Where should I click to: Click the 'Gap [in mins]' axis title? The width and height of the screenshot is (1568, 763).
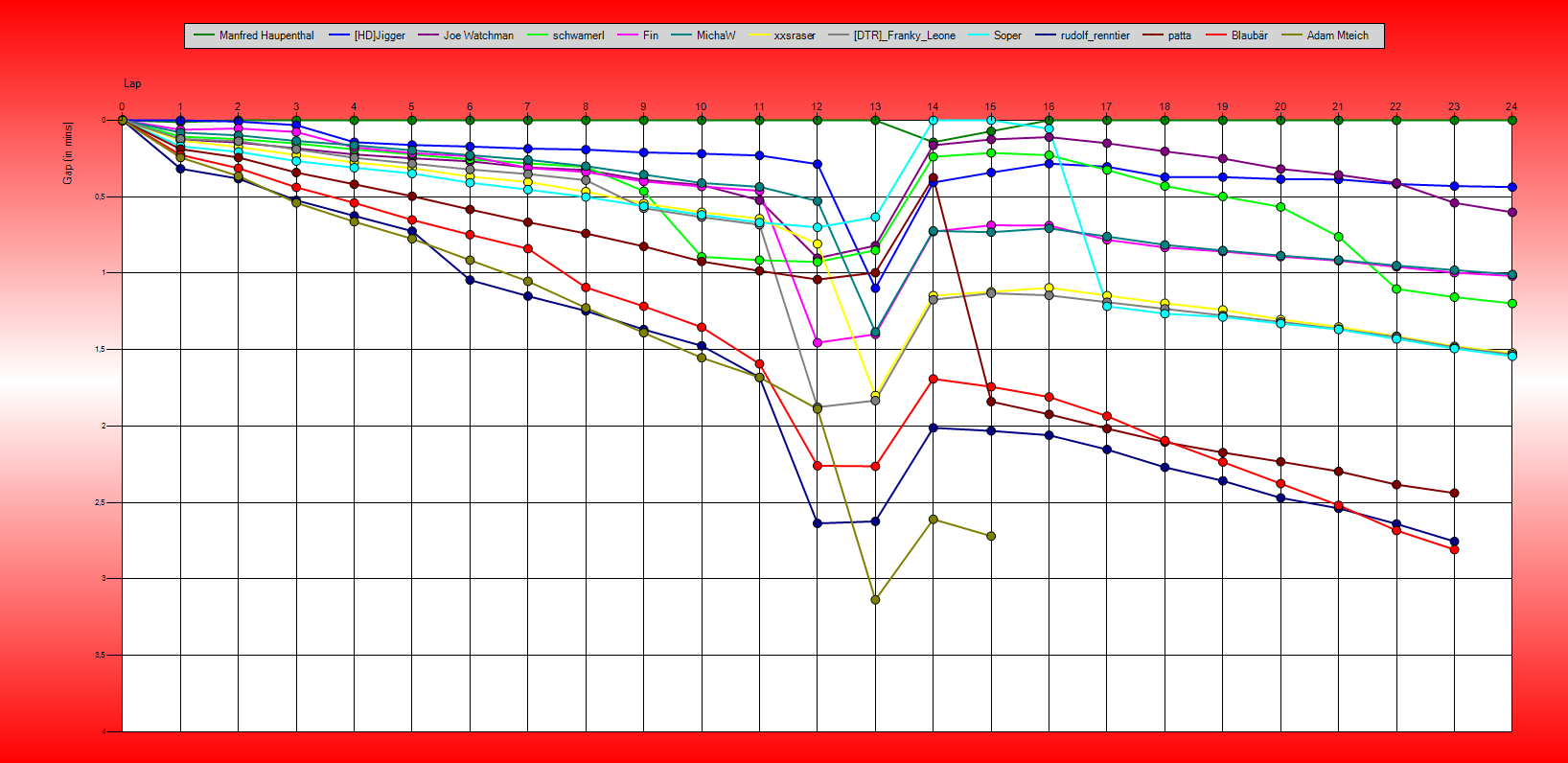[x=68, y=153]
